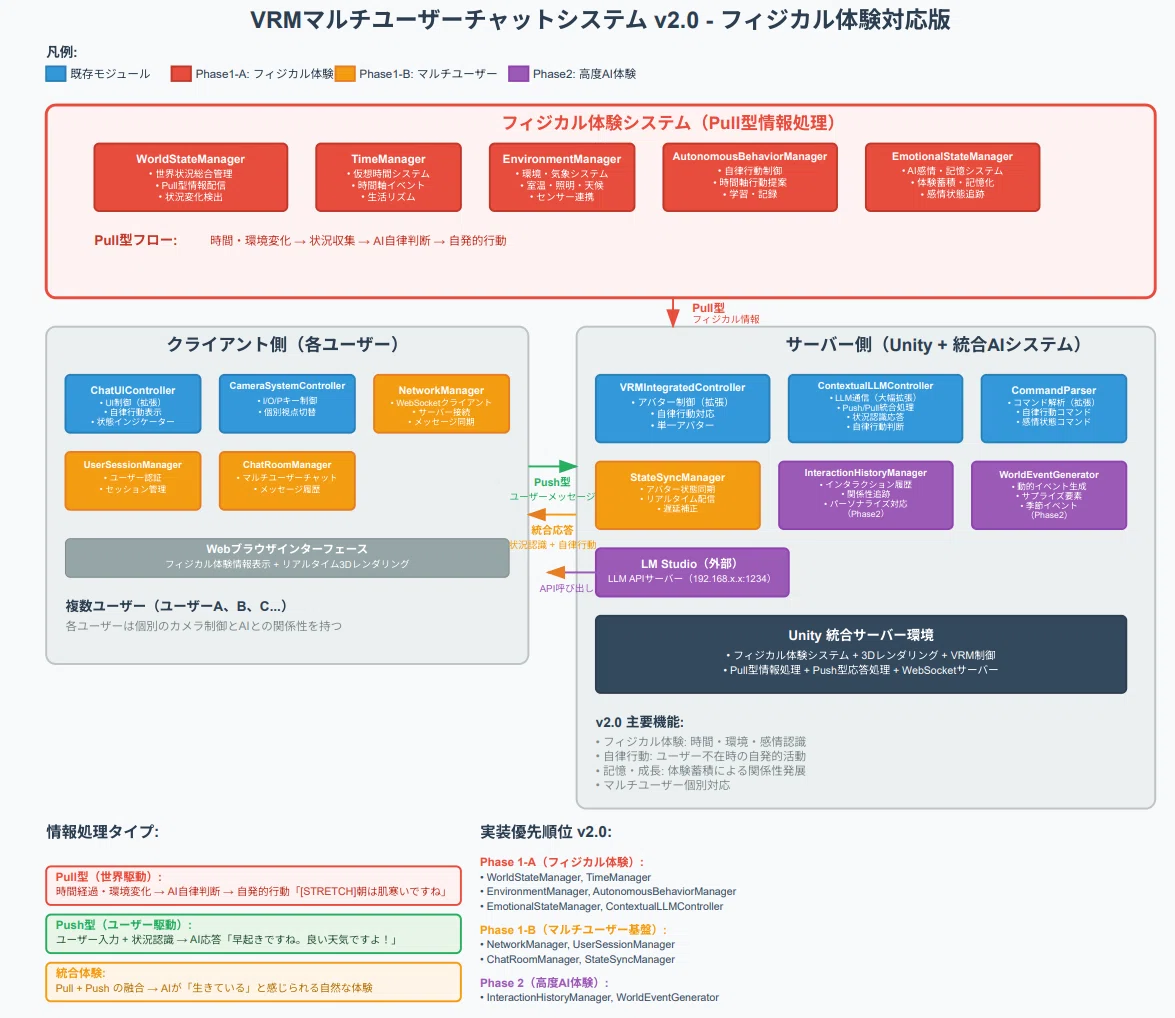Click the 統合応答 orange arrow label
Screen dimensions: 1175x1018
pyautogui.click(x=552, y=530)
